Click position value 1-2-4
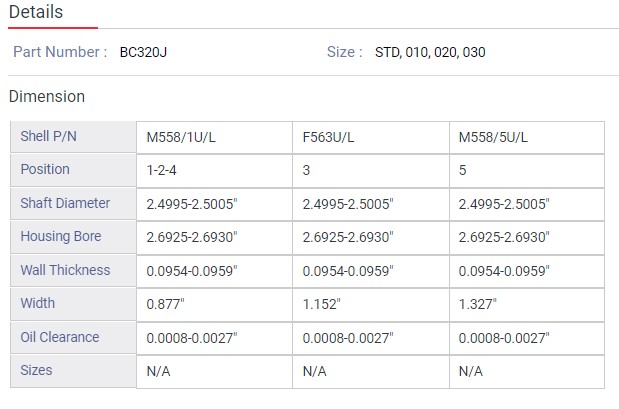Viewport: 619px width, 409px height. click(163, 170)
